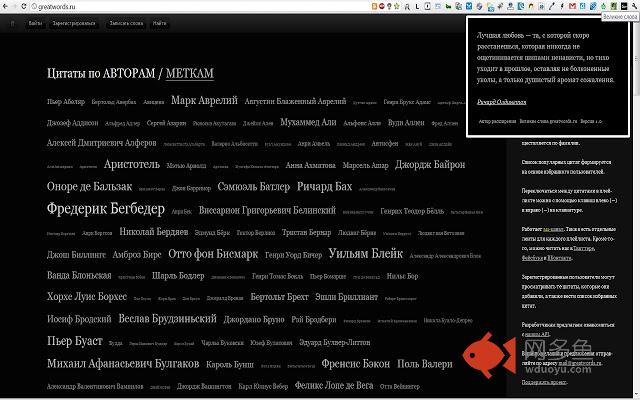This screenshot has width=640, height=400.
Task: Open quotes by Эдуард Бульвер-Литтон
Action: 334,342
